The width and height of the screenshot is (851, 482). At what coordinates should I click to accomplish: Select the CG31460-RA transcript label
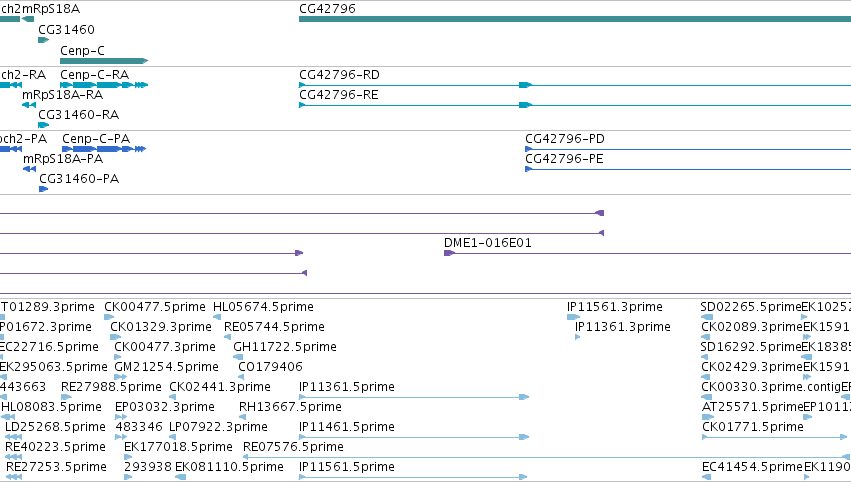[79, 115]
